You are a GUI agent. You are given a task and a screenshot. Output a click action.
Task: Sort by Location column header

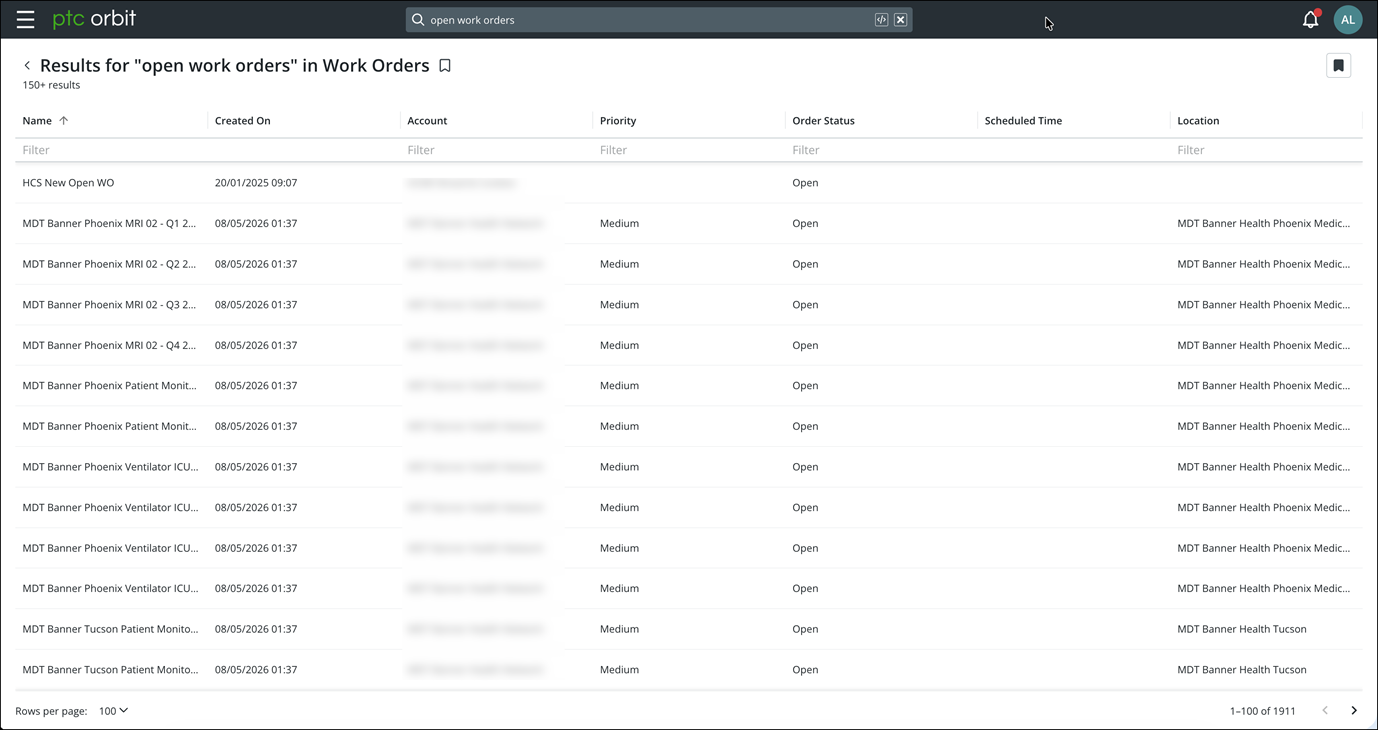coord(1198,121)
